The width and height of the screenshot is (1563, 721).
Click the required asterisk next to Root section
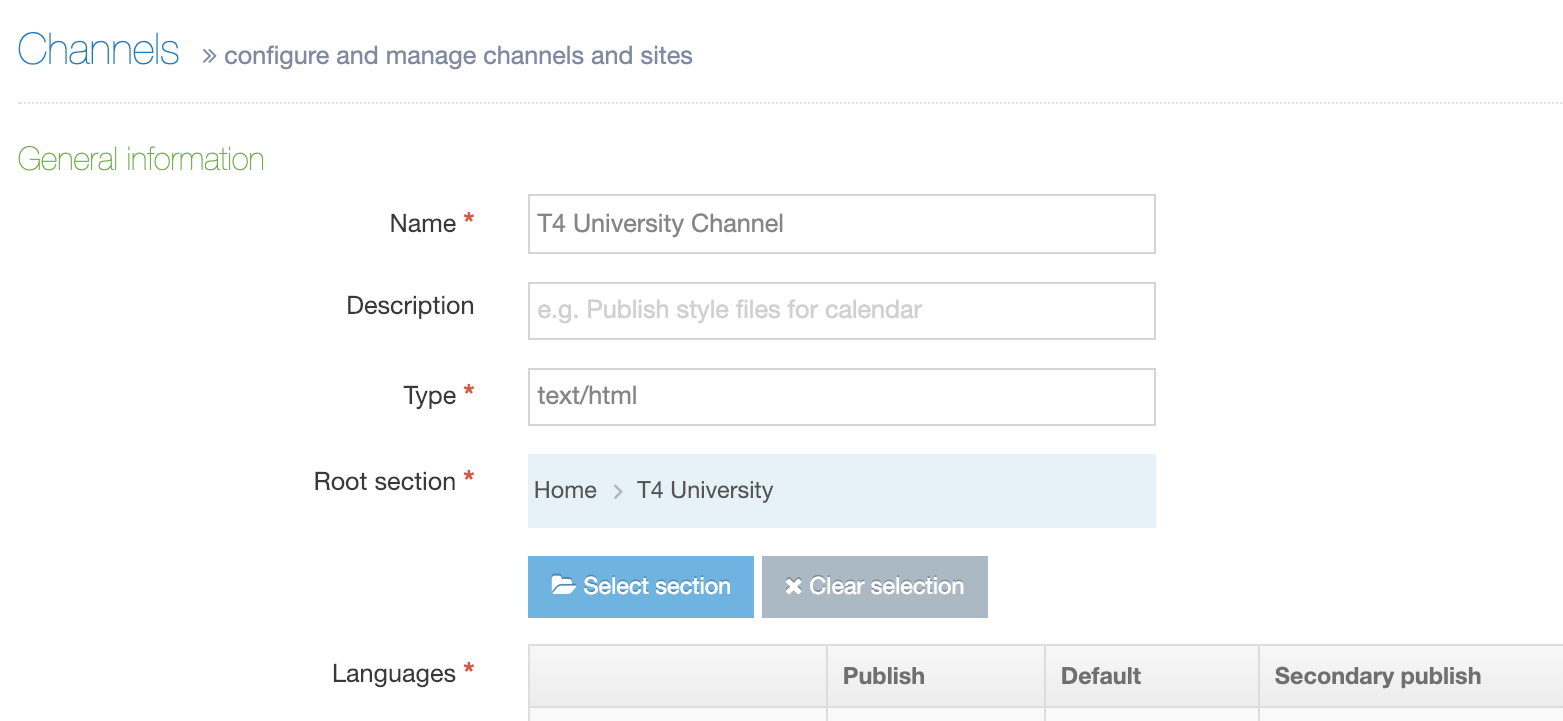click(x=469, y=480)
